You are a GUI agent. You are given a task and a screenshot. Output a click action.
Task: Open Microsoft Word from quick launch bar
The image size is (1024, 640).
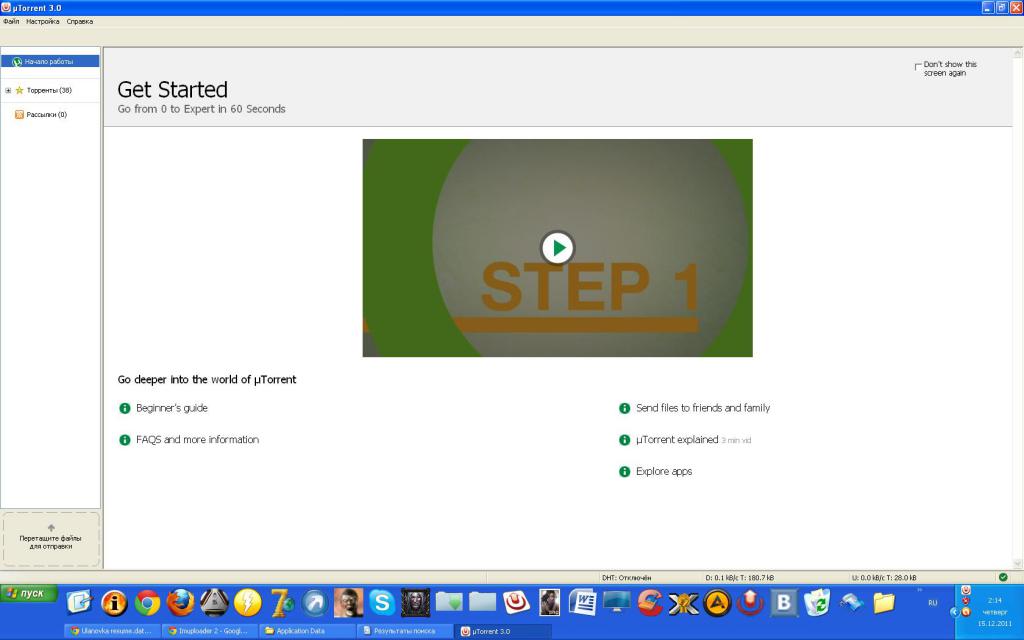[582, 602]
